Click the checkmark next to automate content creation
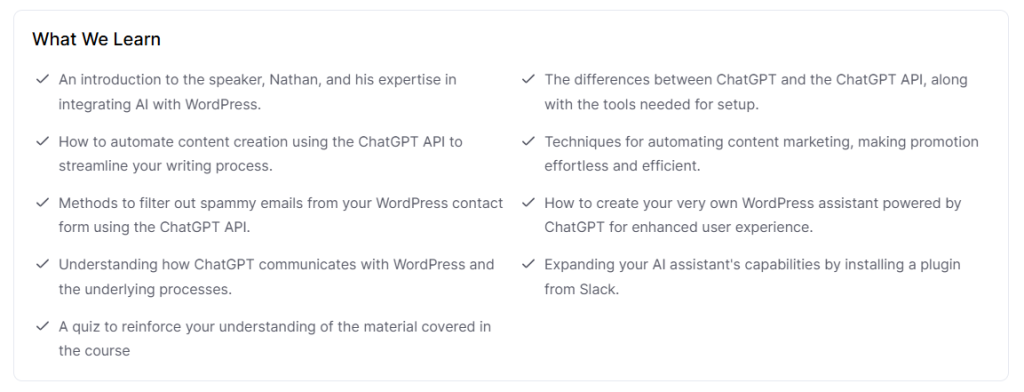 (42, 141)
